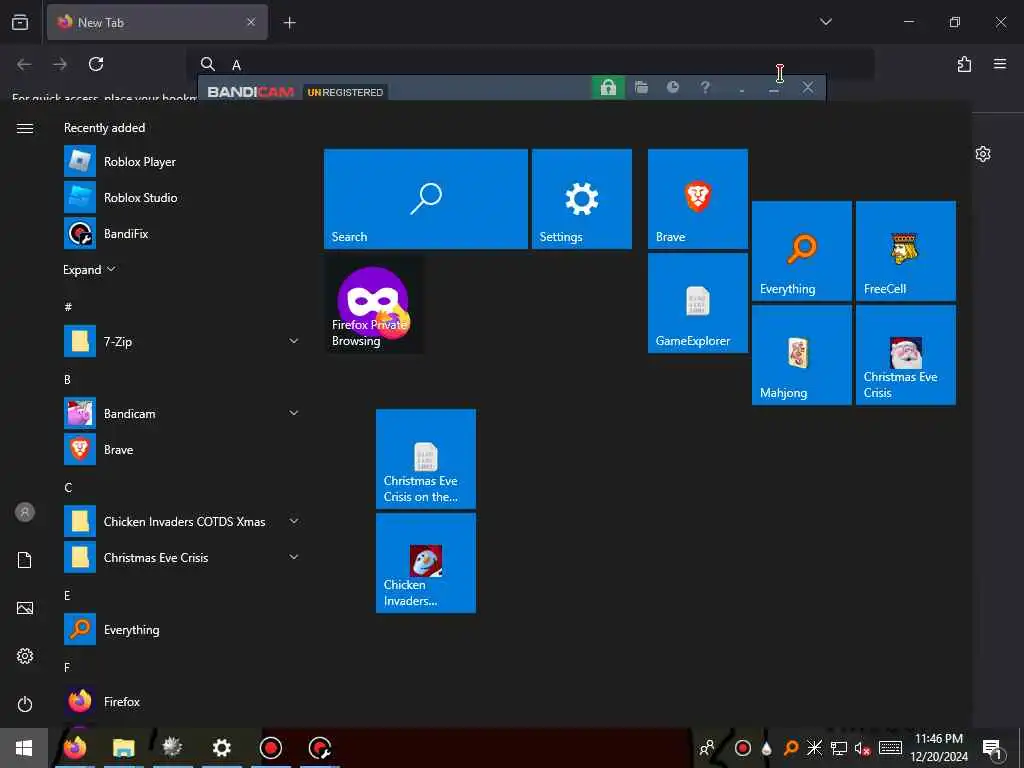1024x768 pixels.
Task: Click the muted volume tray icon
Action: (862, 748)
